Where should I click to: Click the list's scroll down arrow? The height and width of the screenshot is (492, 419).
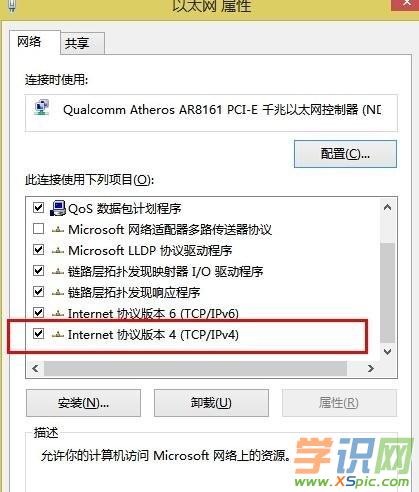tap(387, 352)
